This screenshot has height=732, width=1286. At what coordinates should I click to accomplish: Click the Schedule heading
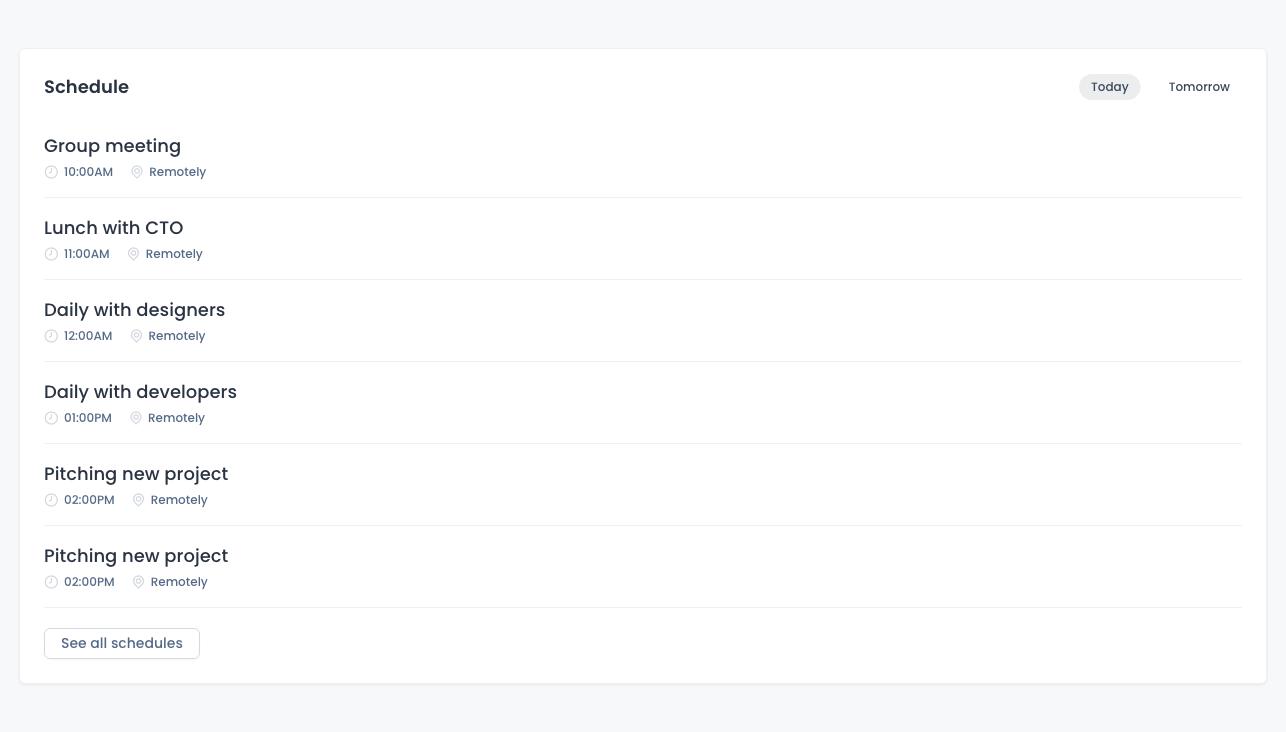tap(86, 87)
